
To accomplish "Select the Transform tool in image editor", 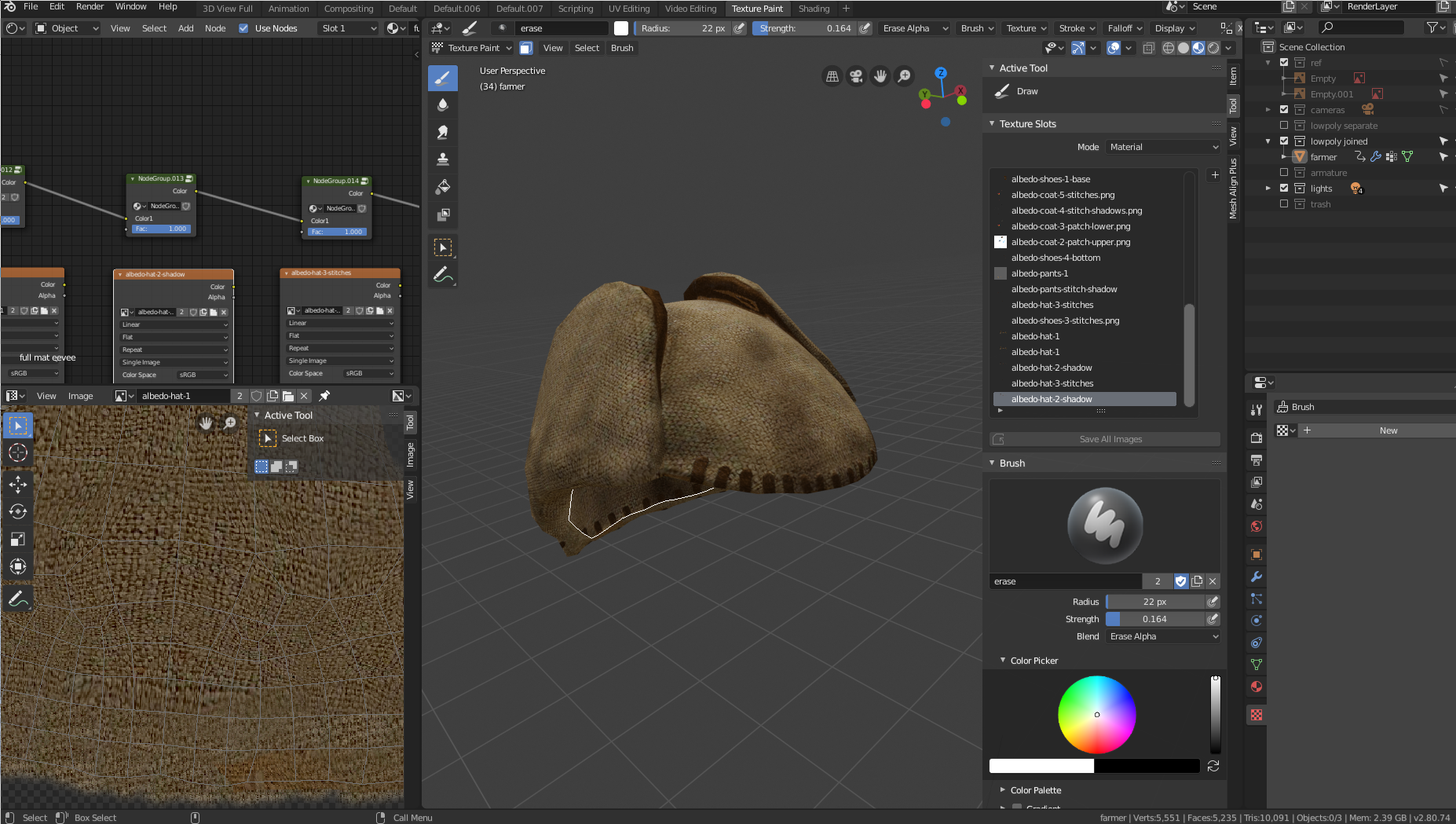I will (x=18, y=566).
